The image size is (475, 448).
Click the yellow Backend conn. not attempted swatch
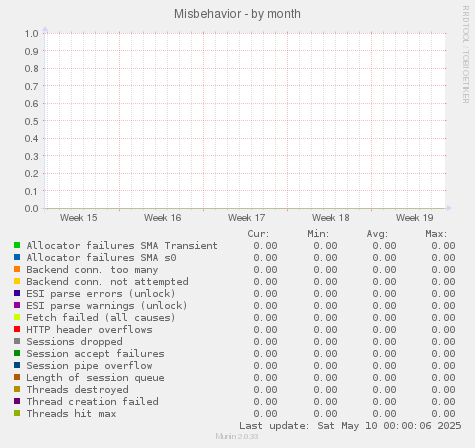[17, 281]
